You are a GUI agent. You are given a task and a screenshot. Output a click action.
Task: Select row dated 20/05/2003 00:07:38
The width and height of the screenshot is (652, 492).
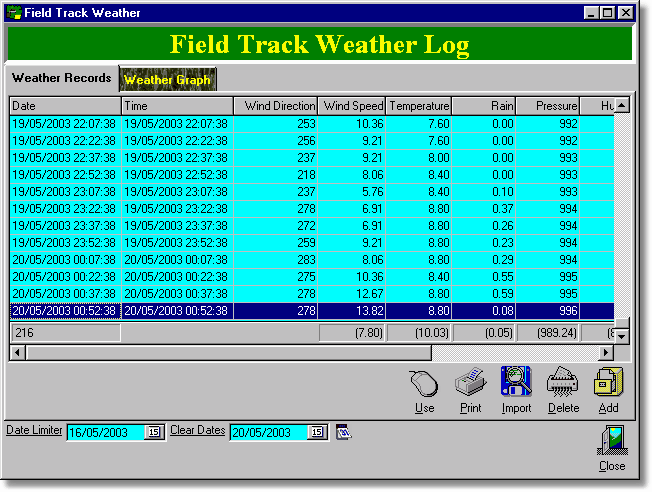coord(312,260)
